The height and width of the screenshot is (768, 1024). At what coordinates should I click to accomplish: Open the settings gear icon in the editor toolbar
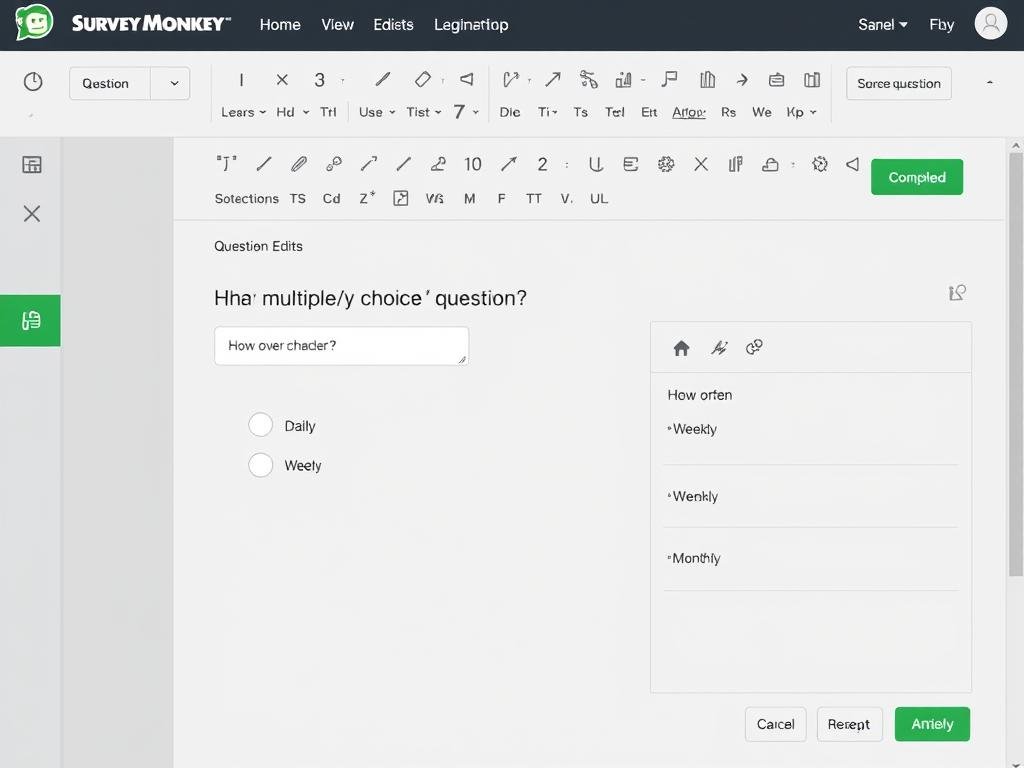pyautogui.click(x=820, y=164)
